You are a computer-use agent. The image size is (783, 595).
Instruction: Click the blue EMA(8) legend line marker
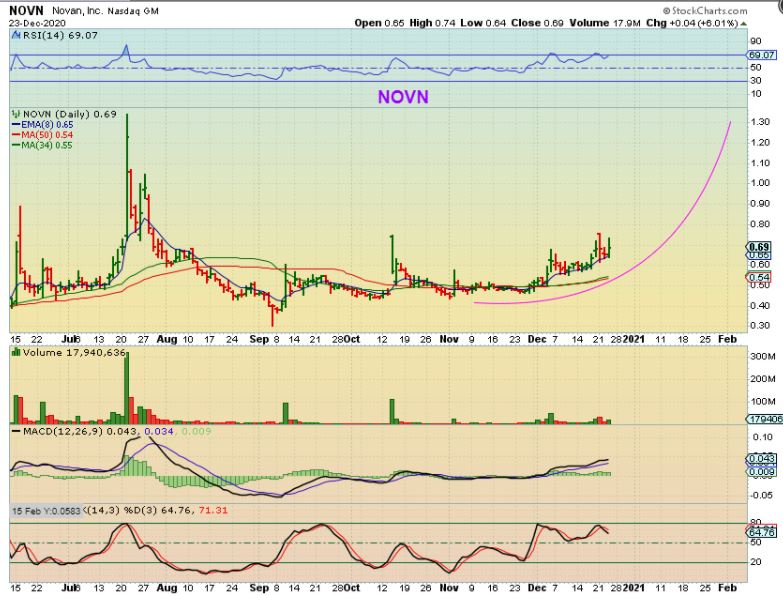pos(16,125)
